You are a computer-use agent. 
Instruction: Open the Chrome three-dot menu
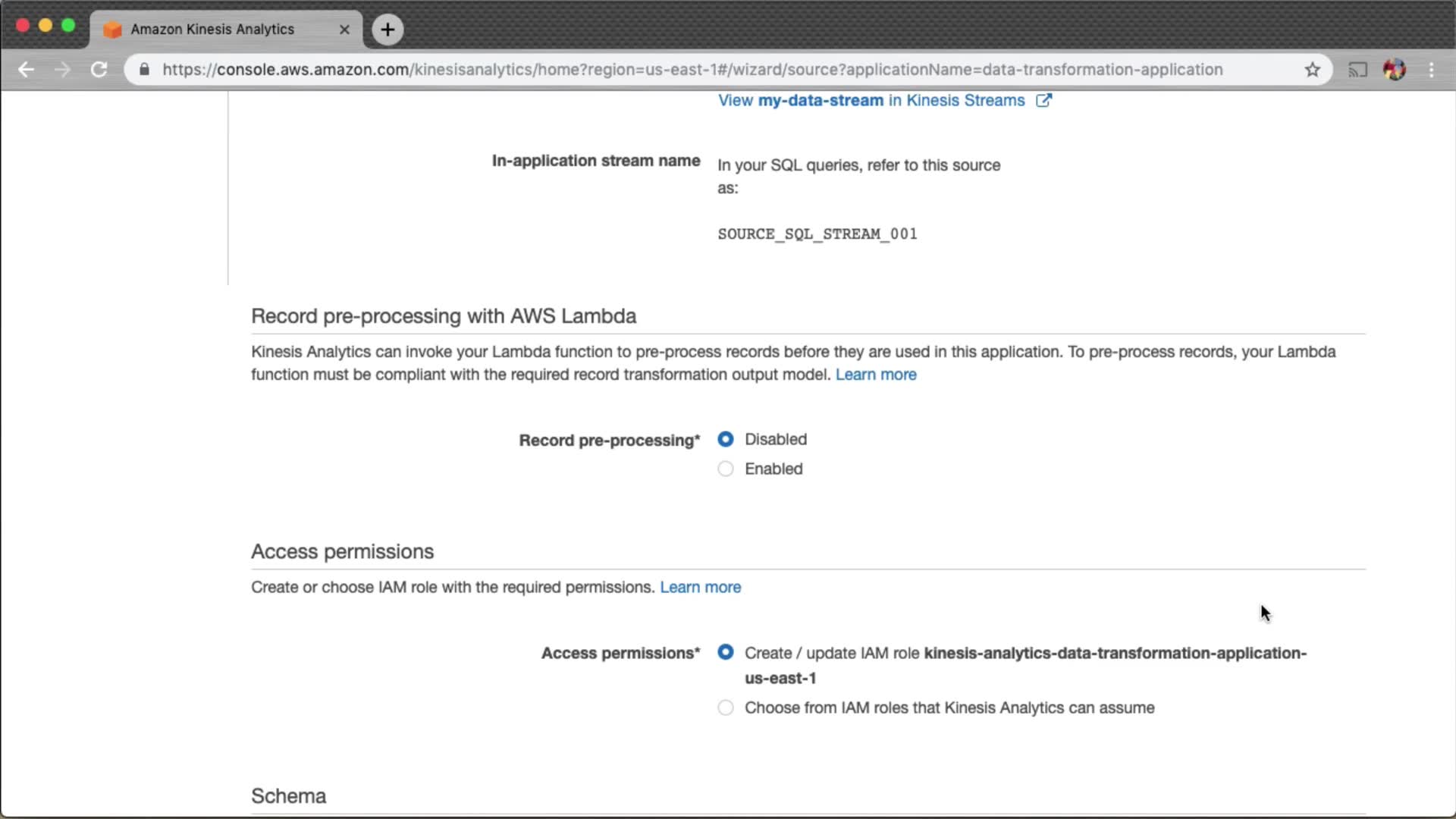1432,70
